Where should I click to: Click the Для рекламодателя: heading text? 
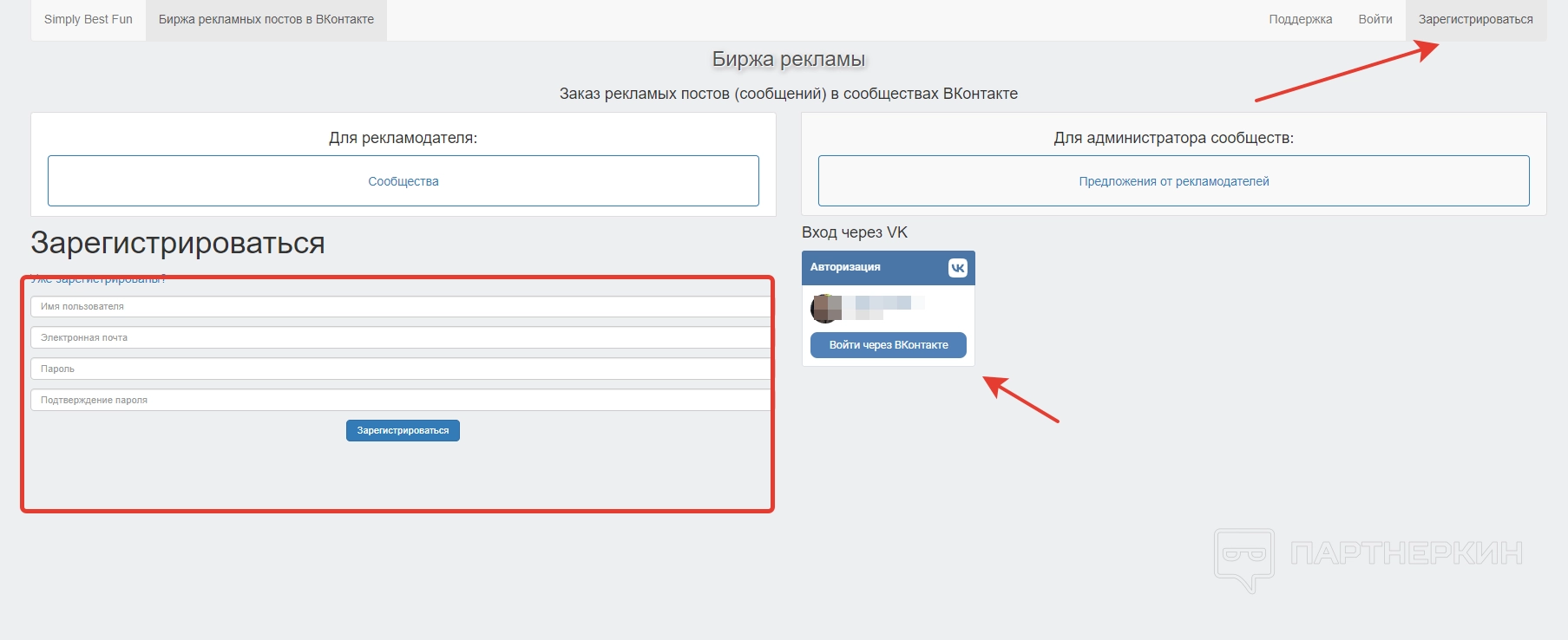coord(403,138)
